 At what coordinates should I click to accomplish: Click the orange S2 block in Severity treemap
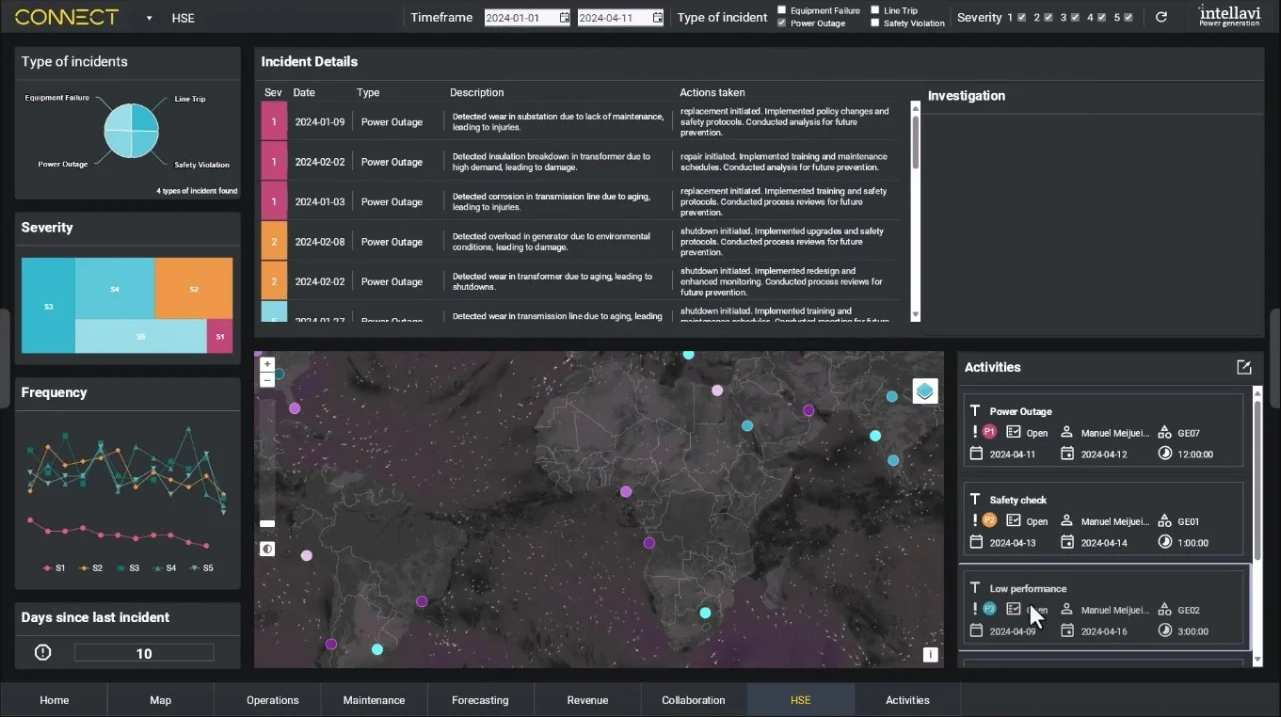pyautogui.click(x=194, y=288)
